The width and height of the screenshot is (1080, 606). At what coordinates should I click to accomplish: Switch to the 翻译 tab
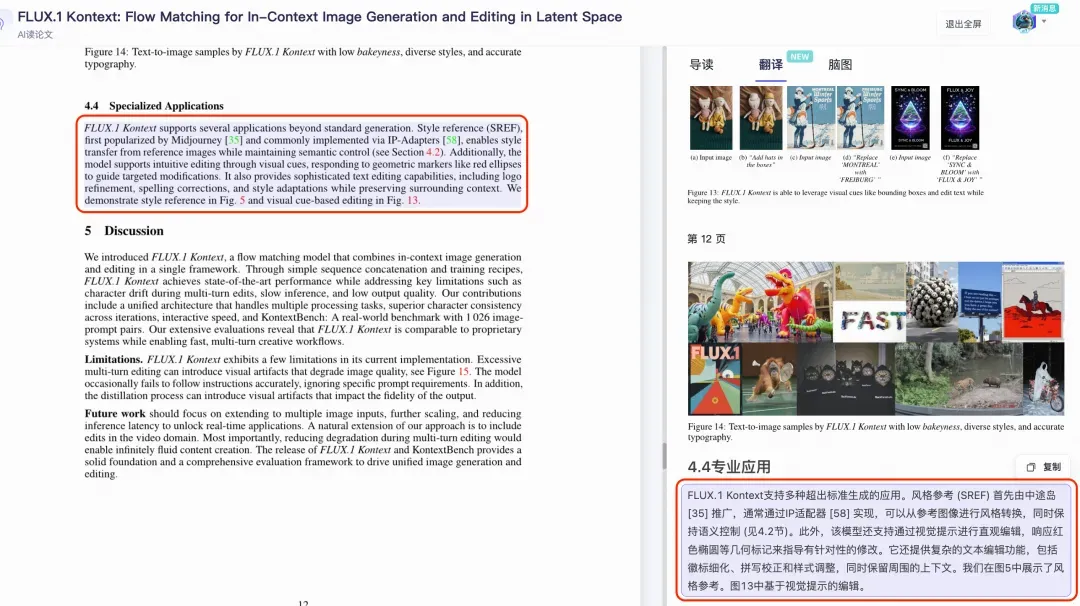pos(771,65)
